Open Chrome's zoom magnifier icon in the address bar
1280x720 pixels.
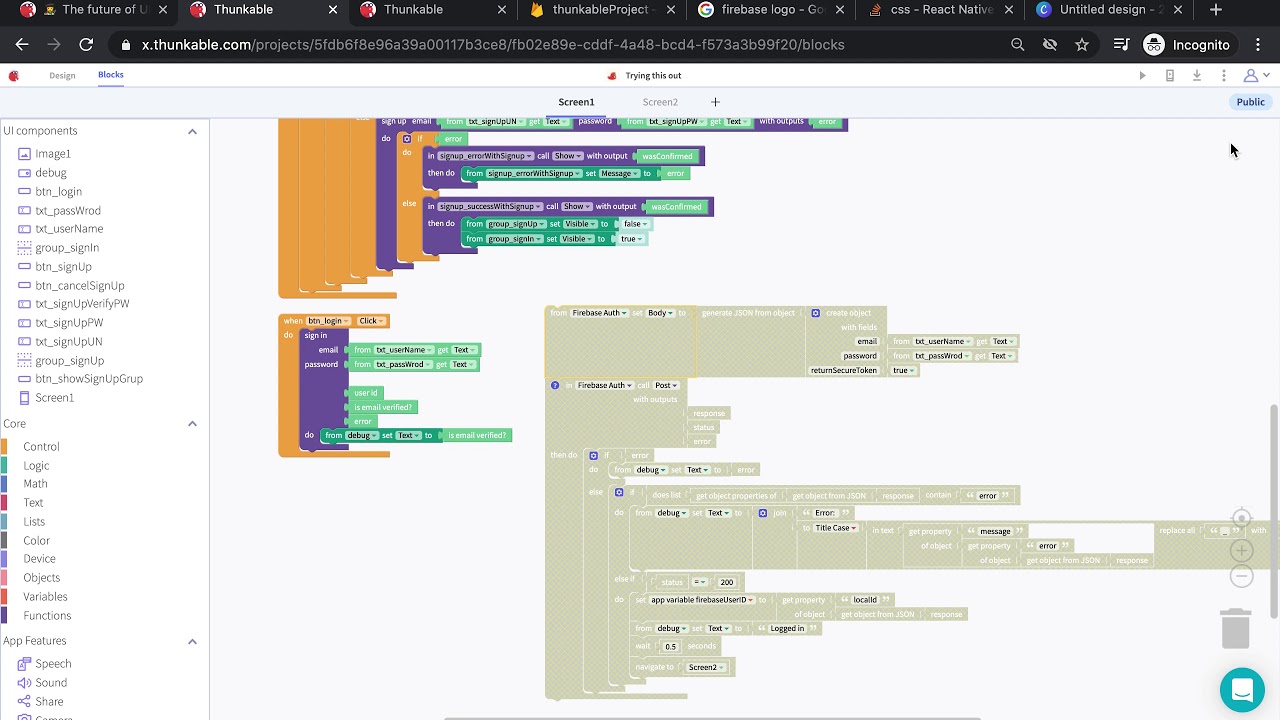(1018, 45)
